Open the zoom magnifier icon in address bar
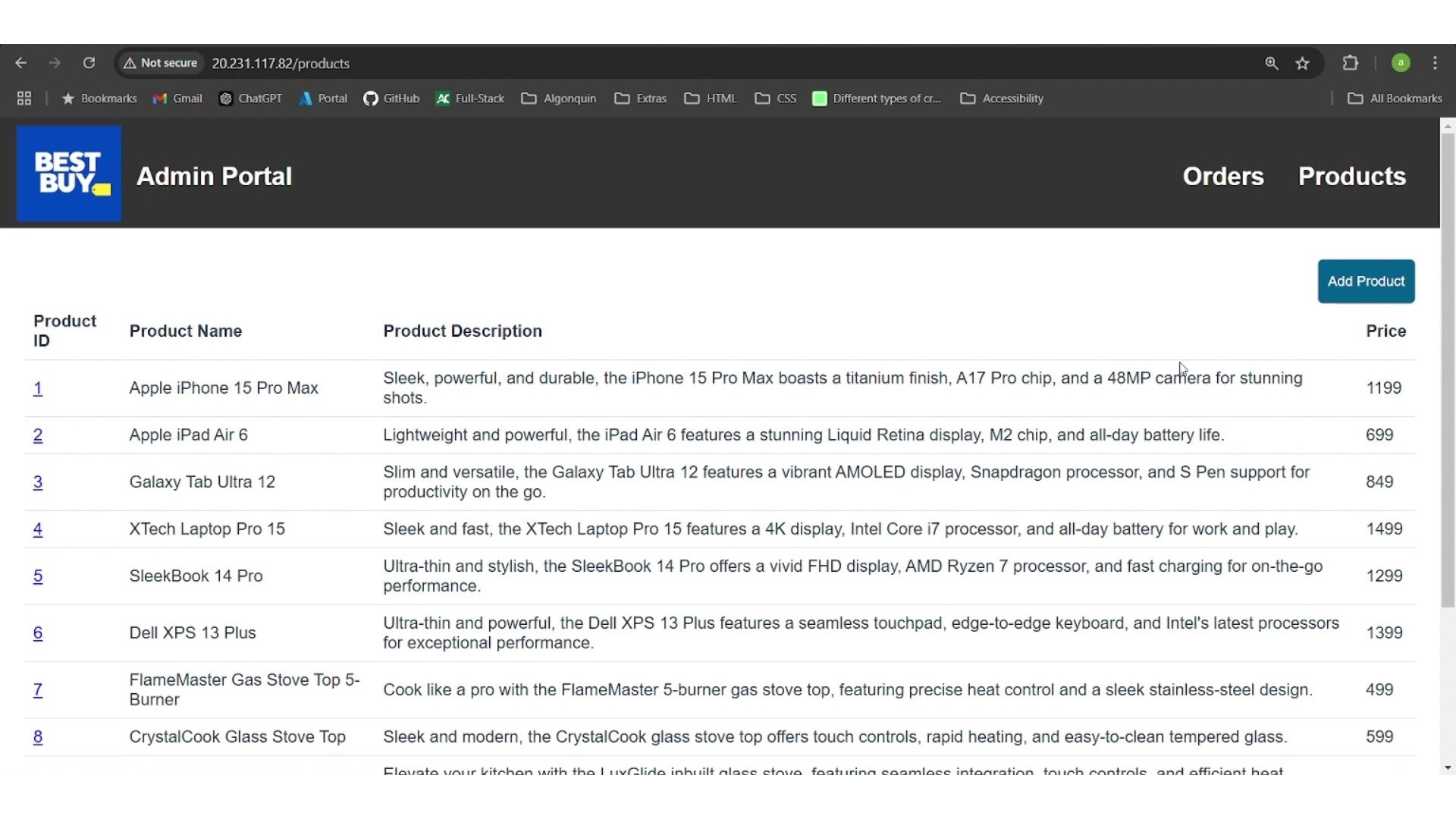This screenshot has height=819, width=1456. pyautogui.click(x=1272, y=64)
